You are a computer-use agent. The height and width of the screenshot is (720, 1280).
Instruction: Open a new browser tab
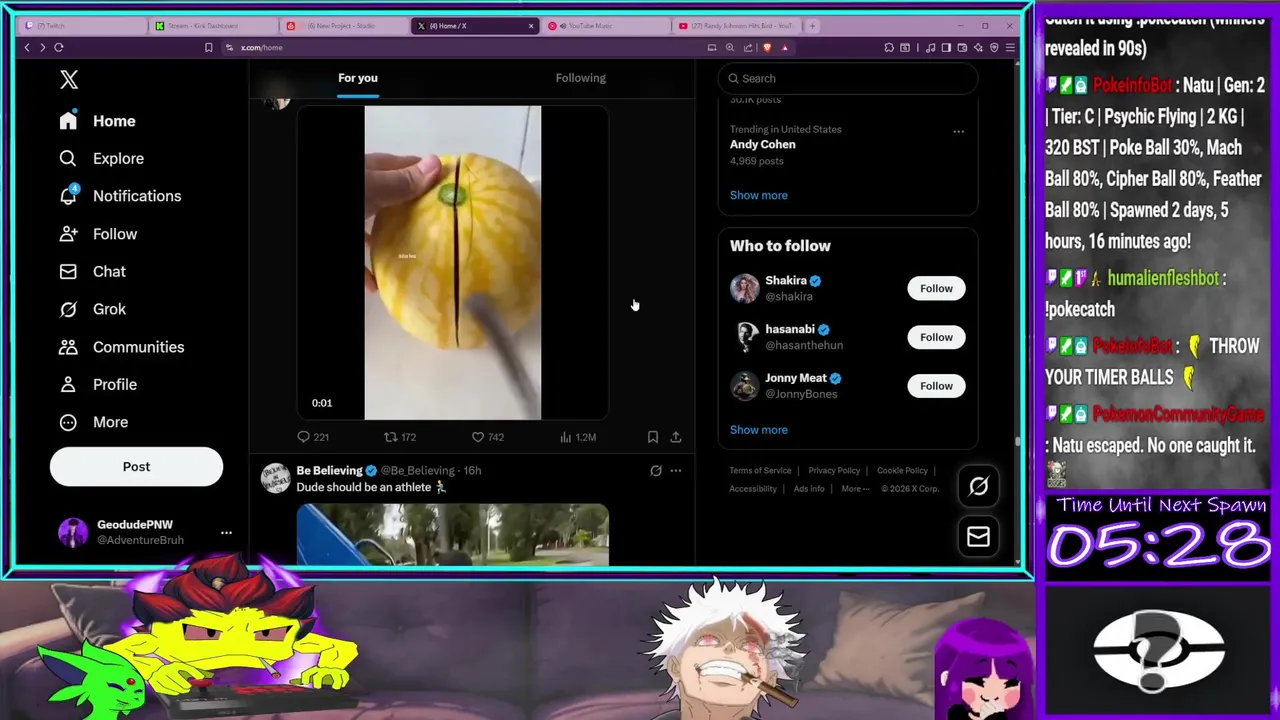pos(812,26)
